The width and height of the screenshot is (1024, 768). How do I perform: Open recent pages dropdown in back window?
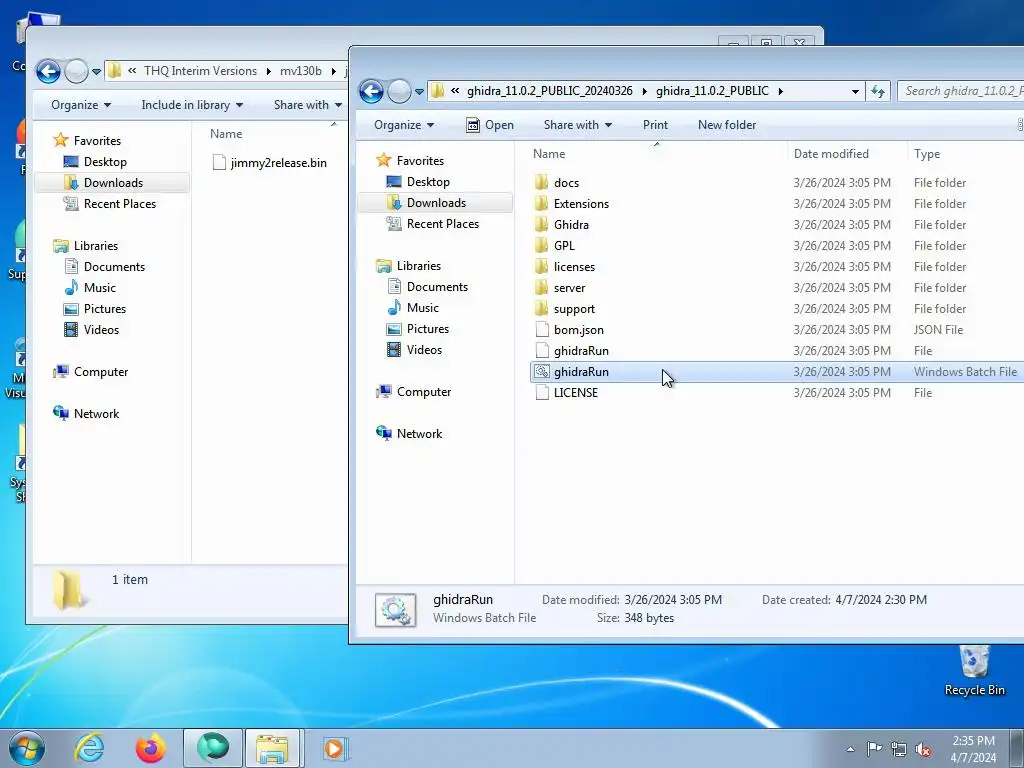tap(96, 71)
